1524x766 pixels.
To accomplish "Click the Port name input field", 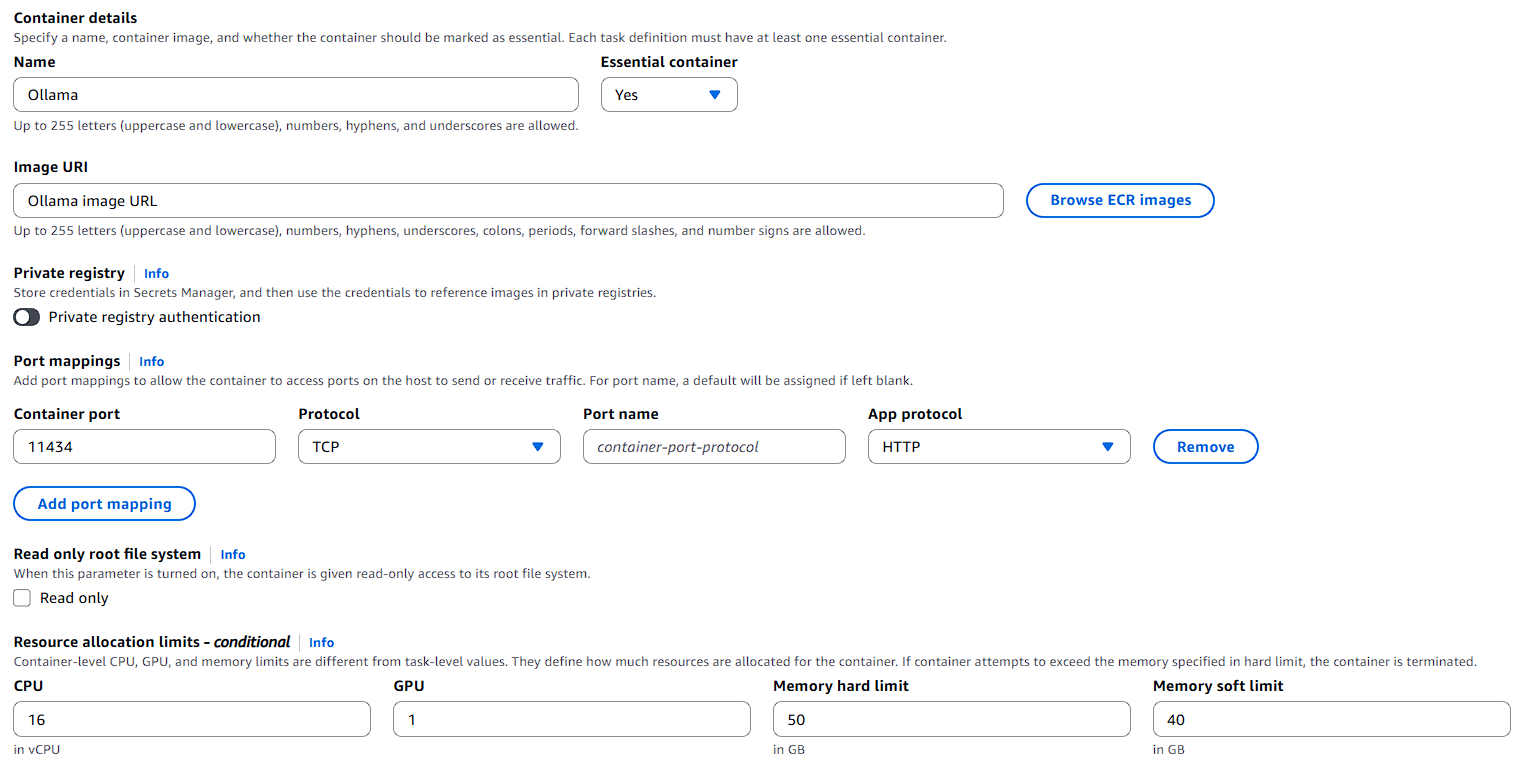I will pyautogui.click(x=714, y=447).
